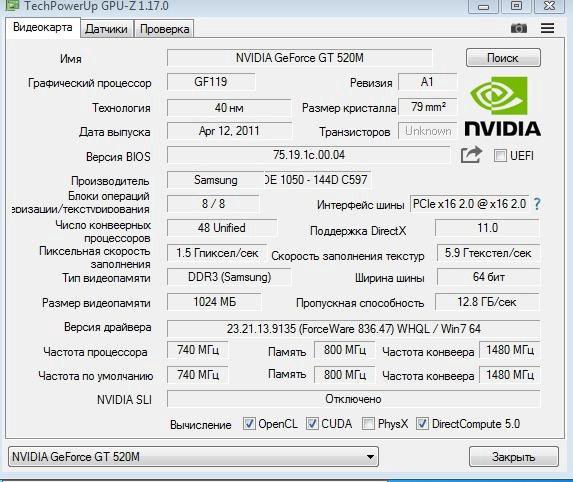Switch to the Датчики tab
The image size is (573, 482).
pos(106,29)
